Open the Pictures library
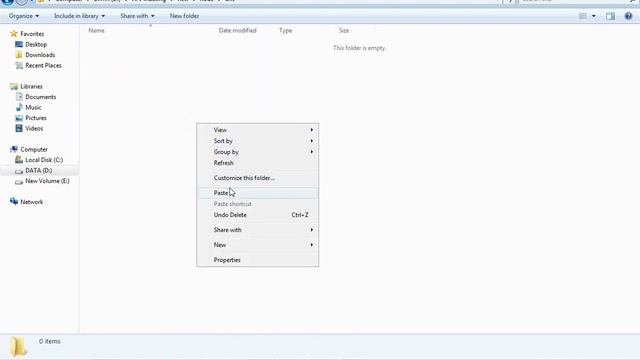This screenshot has height=360, width=640. [36, 118]
